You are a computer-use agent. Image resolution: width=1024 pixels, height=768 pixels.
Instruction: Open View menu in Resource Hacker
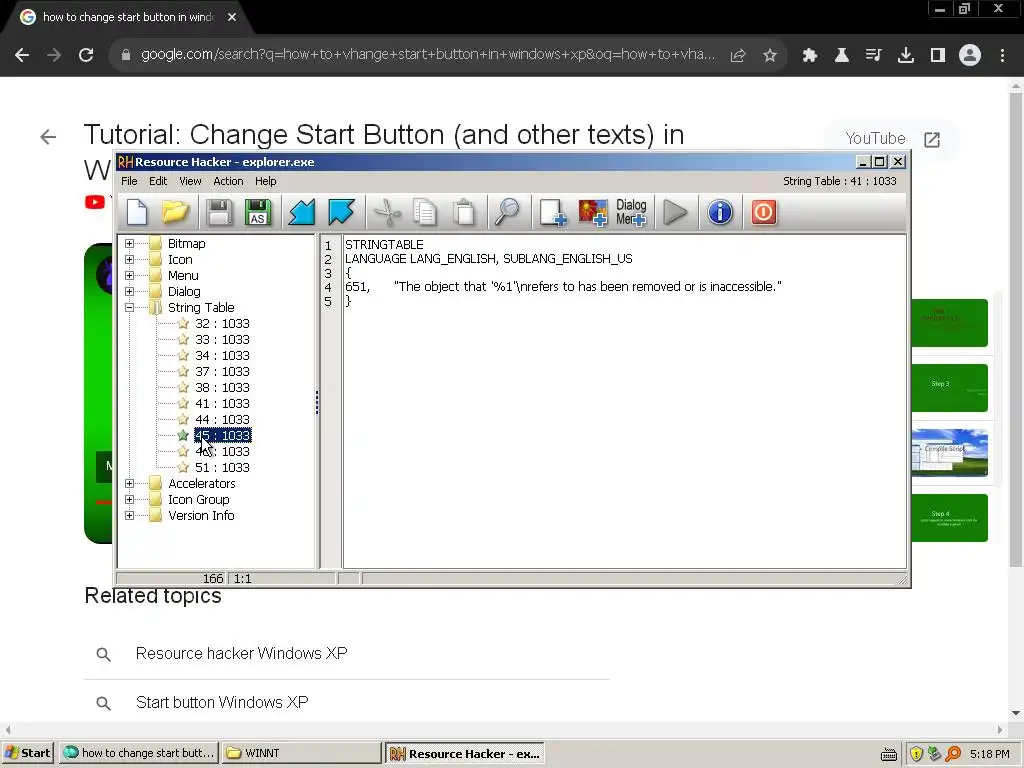190,181
